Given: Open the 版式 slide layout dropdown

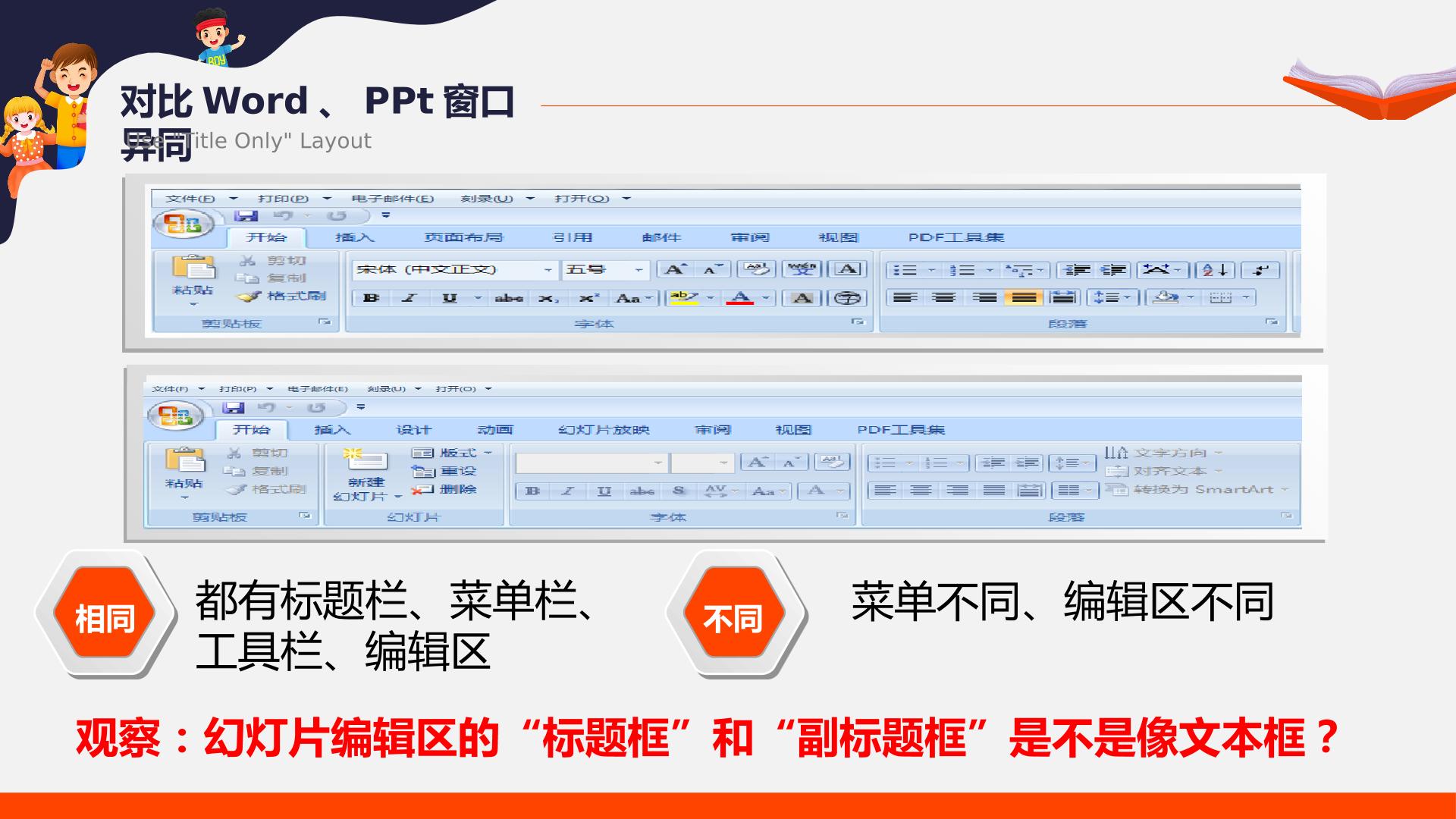Looking at the screenshot, I should [453, 453].
